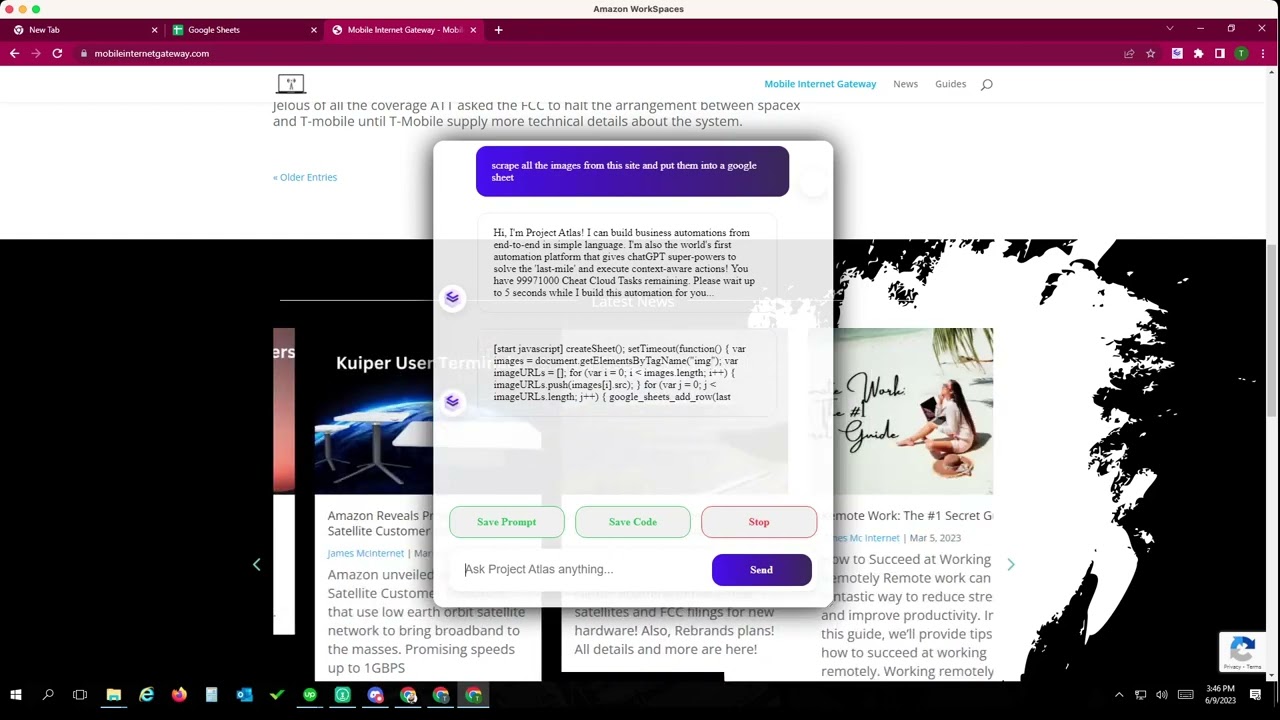Open the notifications action center
Screen dimensions: 1280x720
coord(1256,695)
